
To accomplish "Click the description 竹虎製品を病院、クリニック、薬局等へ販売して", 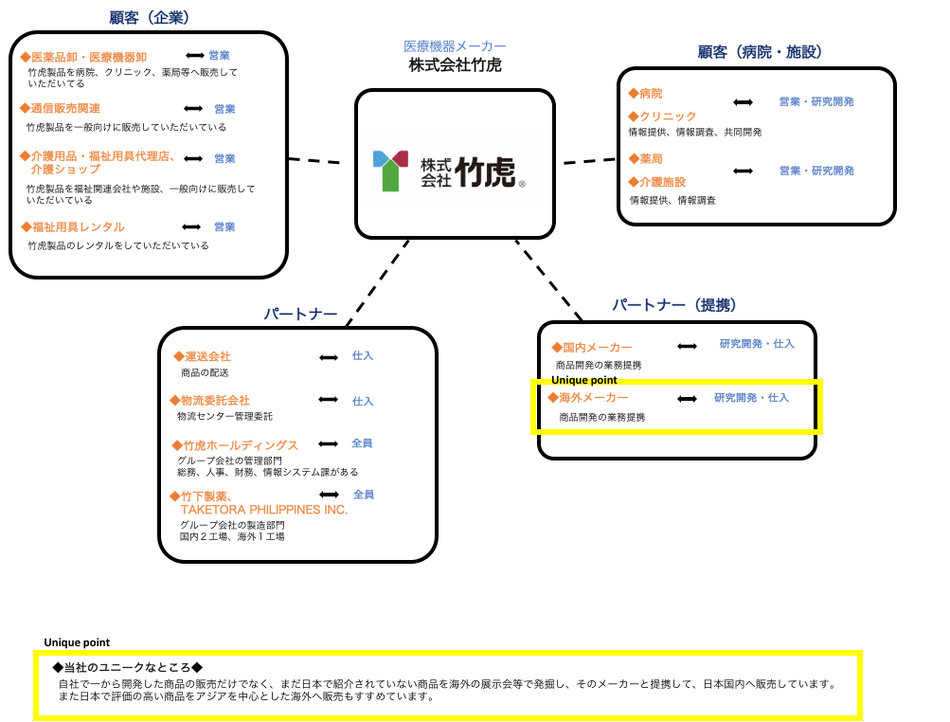I will coord(133,73).
